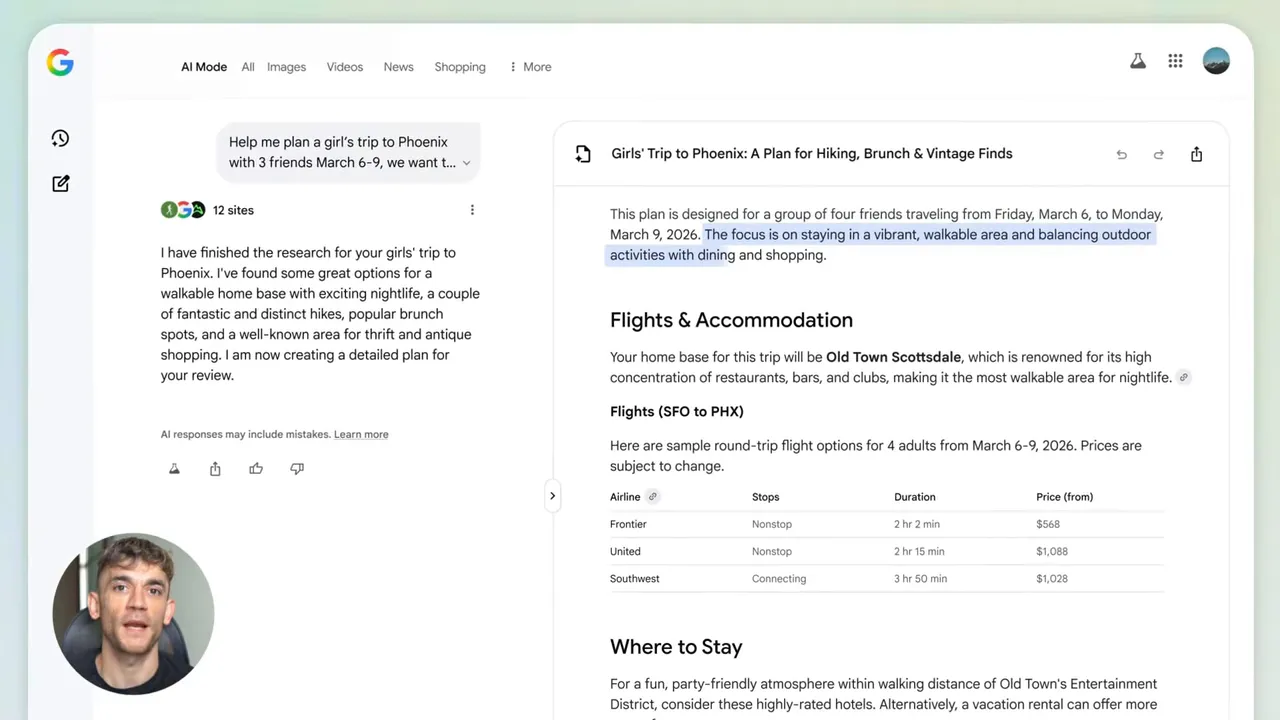Viewport: 1280px width, 720px height.
Task: Switch to the All results tab
Action: tap(248, 67)
